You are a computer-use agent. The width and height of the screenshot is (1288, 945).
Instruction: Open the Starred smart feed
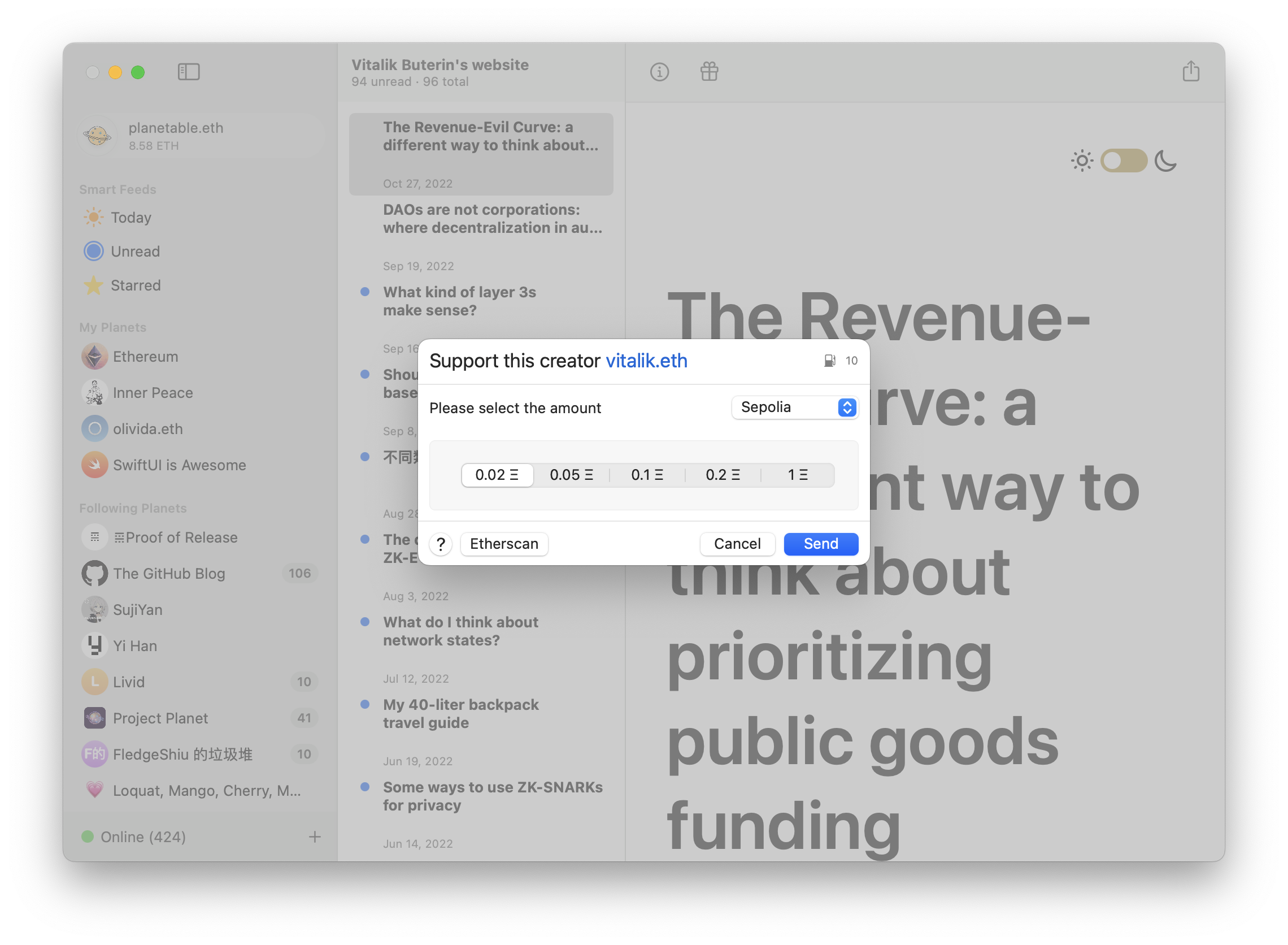[x=135, y=285]
